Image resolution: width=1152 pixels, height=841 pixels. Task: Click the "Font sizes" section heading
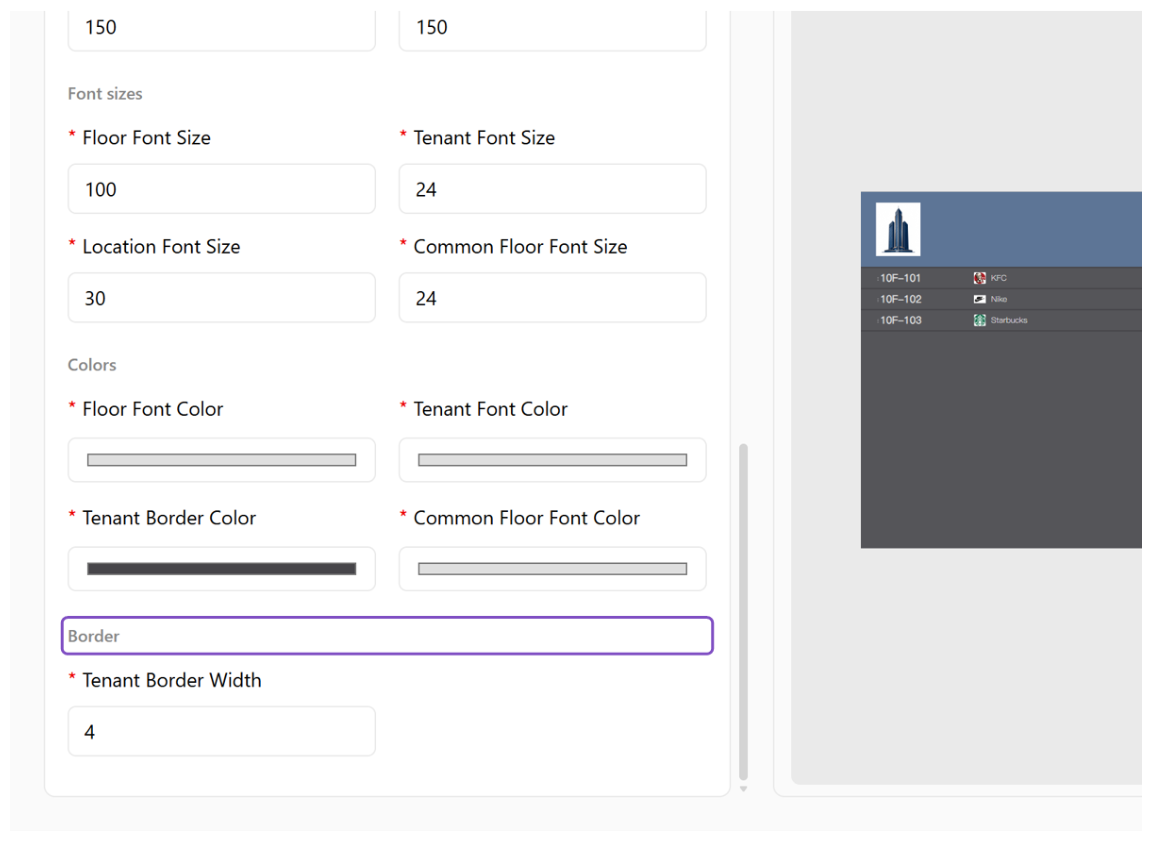click(x=105, y=94)
